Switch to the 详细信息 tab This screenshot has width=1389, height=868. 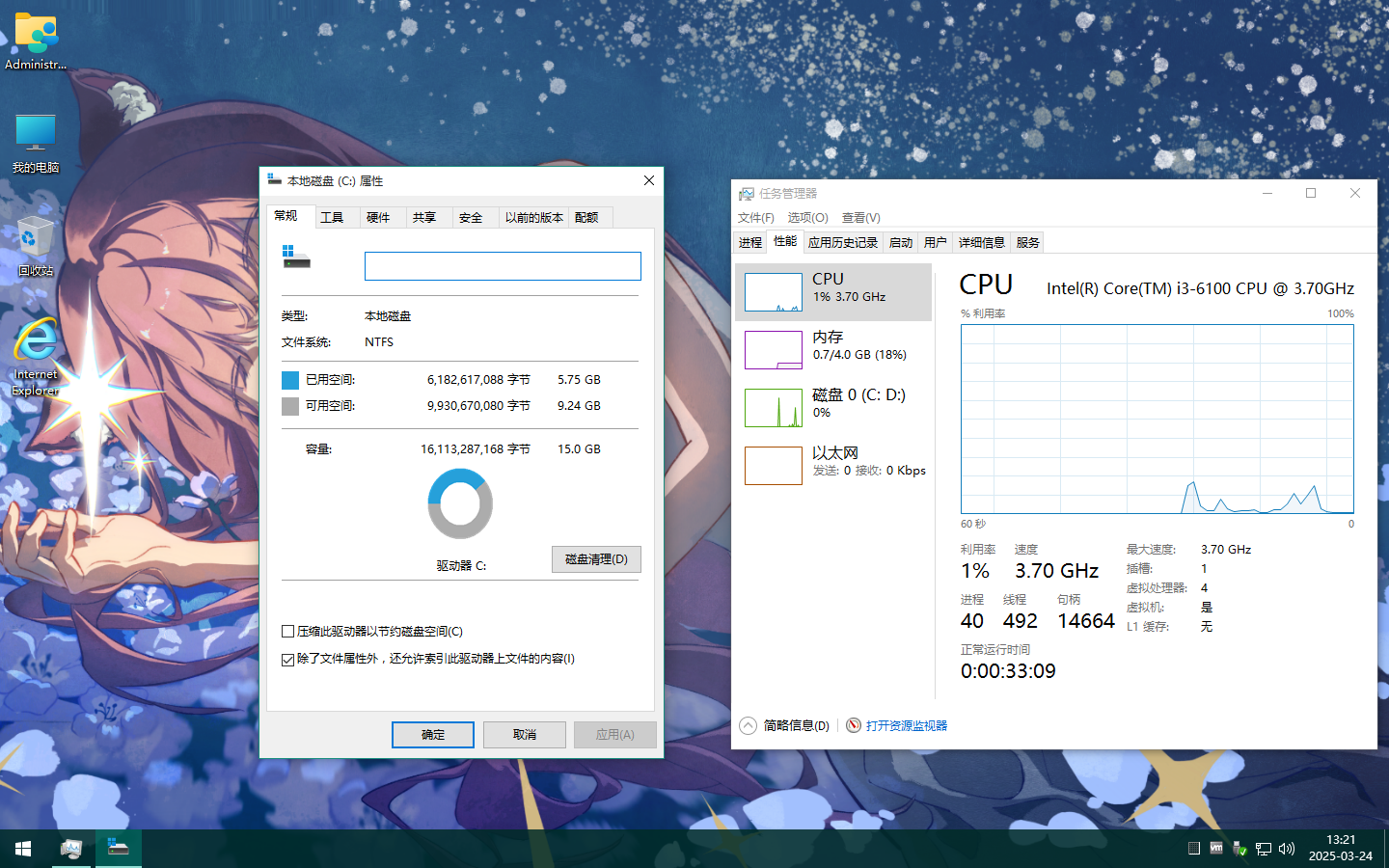point(982,243)
